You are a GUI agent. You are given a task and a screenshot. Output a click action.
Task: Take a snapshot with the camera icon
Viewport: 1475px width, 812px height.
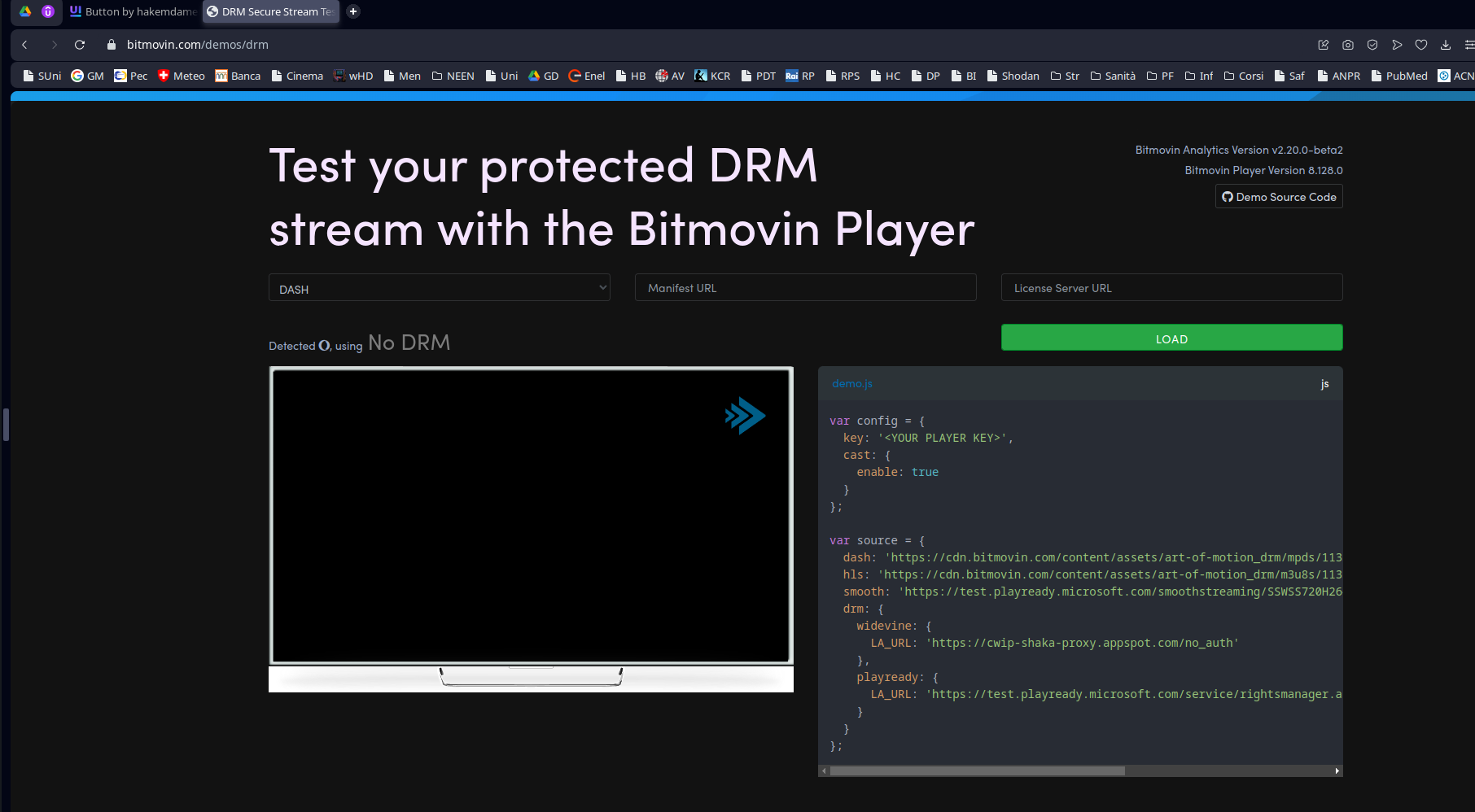click(1348, 45)
